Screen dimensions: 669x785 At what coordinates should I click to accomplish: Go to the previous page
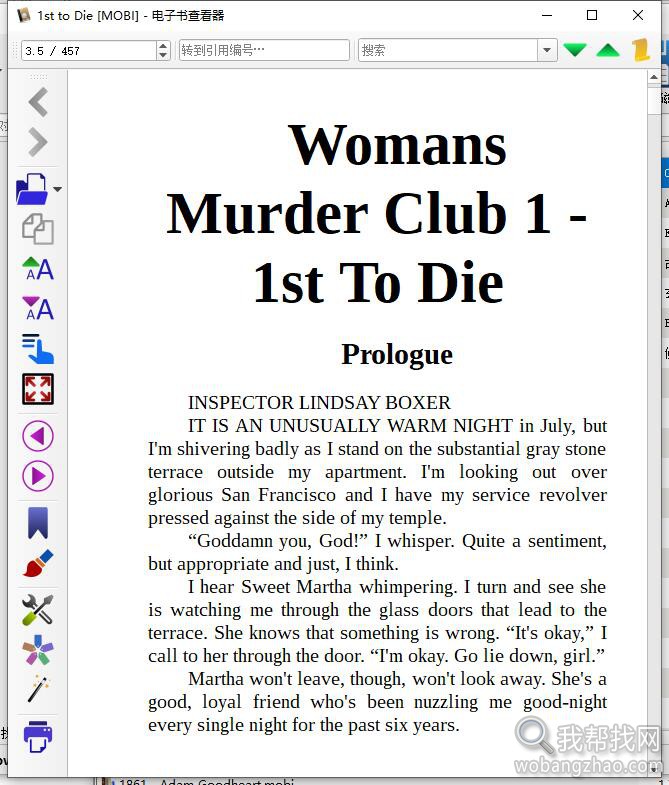(38, 436)
